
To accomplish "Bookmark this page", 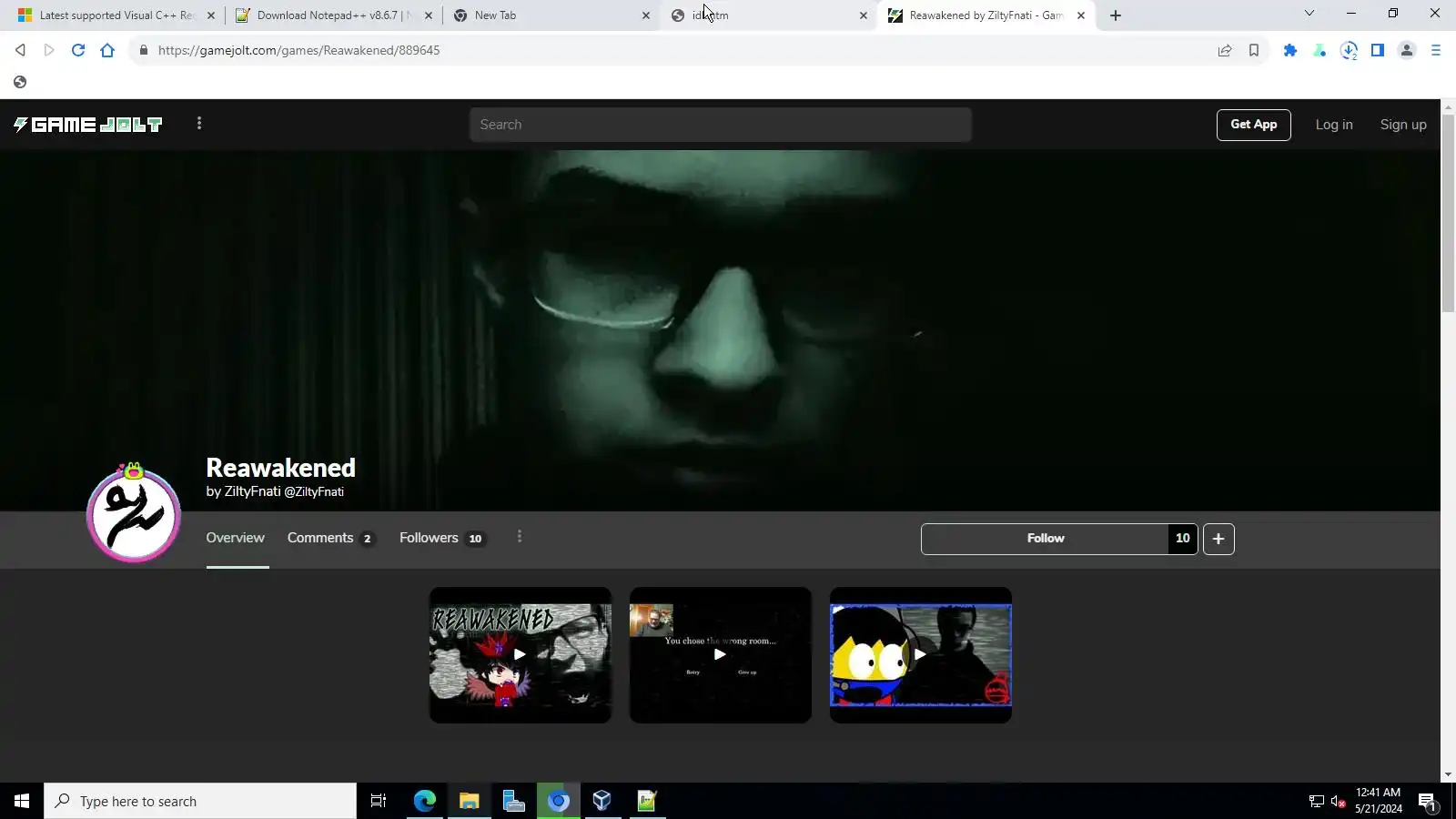I will [x=1254, y=50].
